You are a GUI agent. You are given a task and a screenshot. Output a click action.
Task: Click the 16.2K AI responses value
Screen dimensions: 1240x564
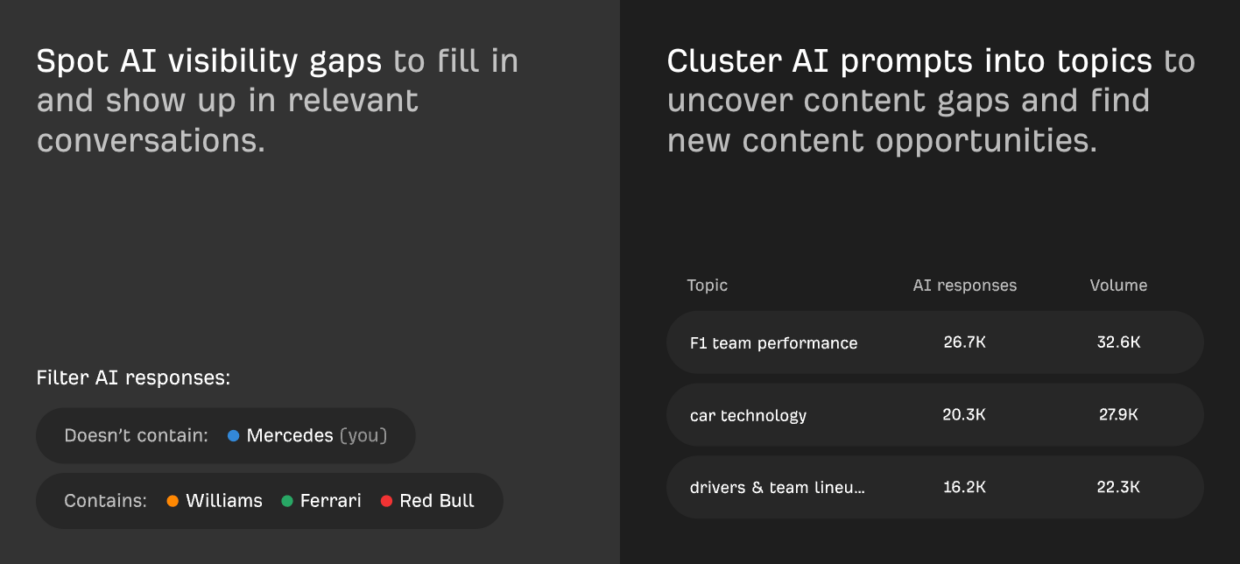tap(964, 487)
